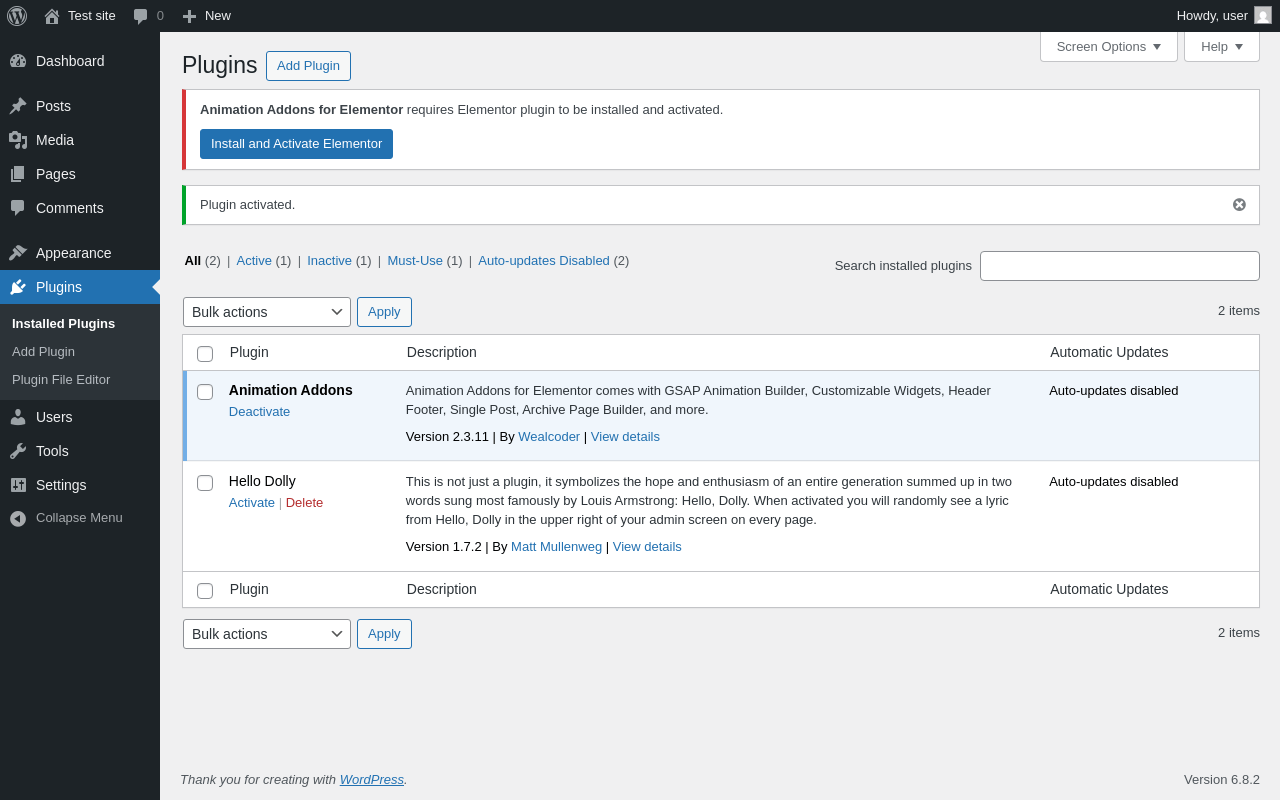The height and width of the screenshot is (800, 1280).
Task: Deactivate the Animation Addons plugin
Action: pos(259,412)
